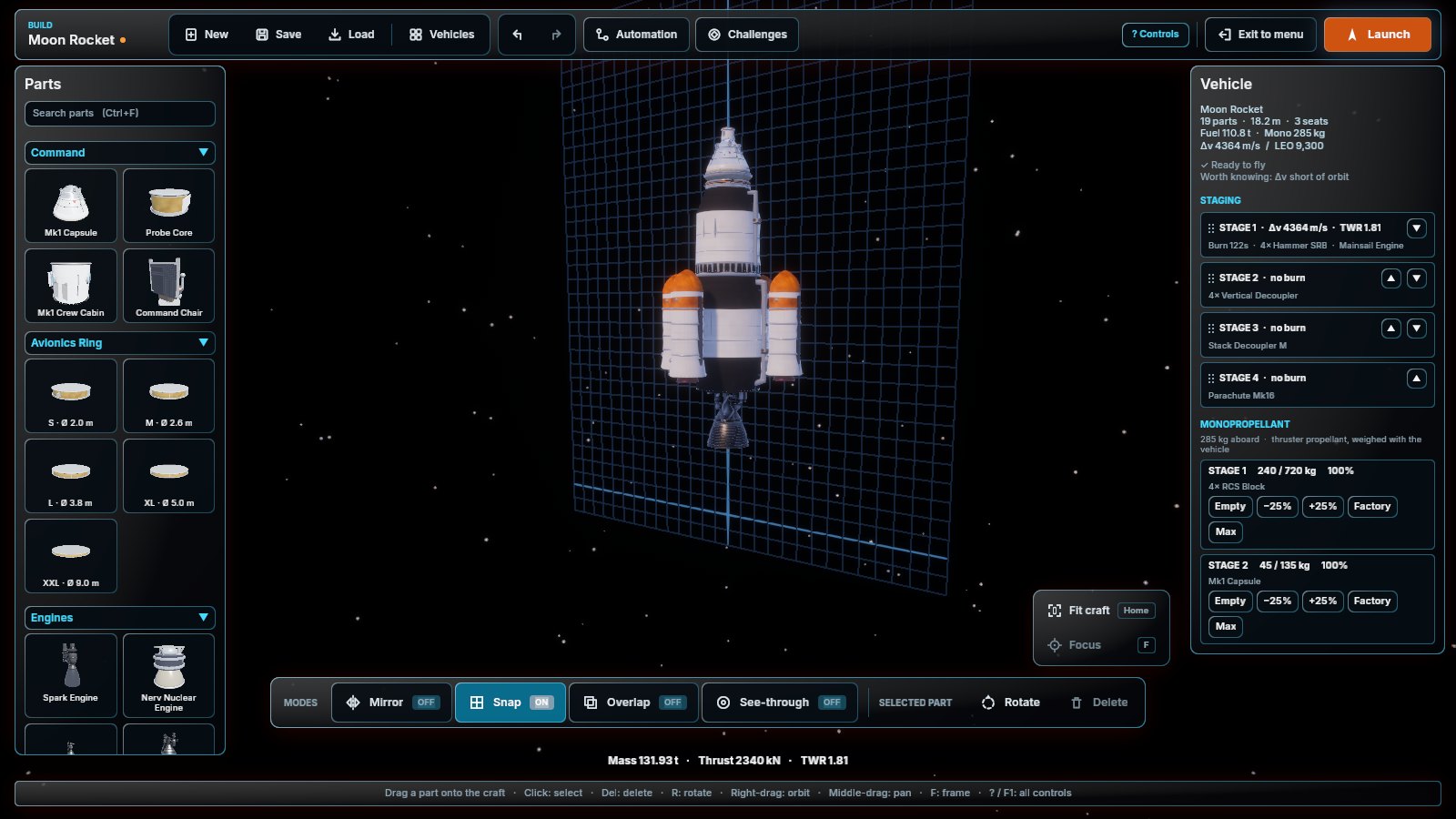Pick the XXL 9.0 m avionics ring

[x=71, y=556]
